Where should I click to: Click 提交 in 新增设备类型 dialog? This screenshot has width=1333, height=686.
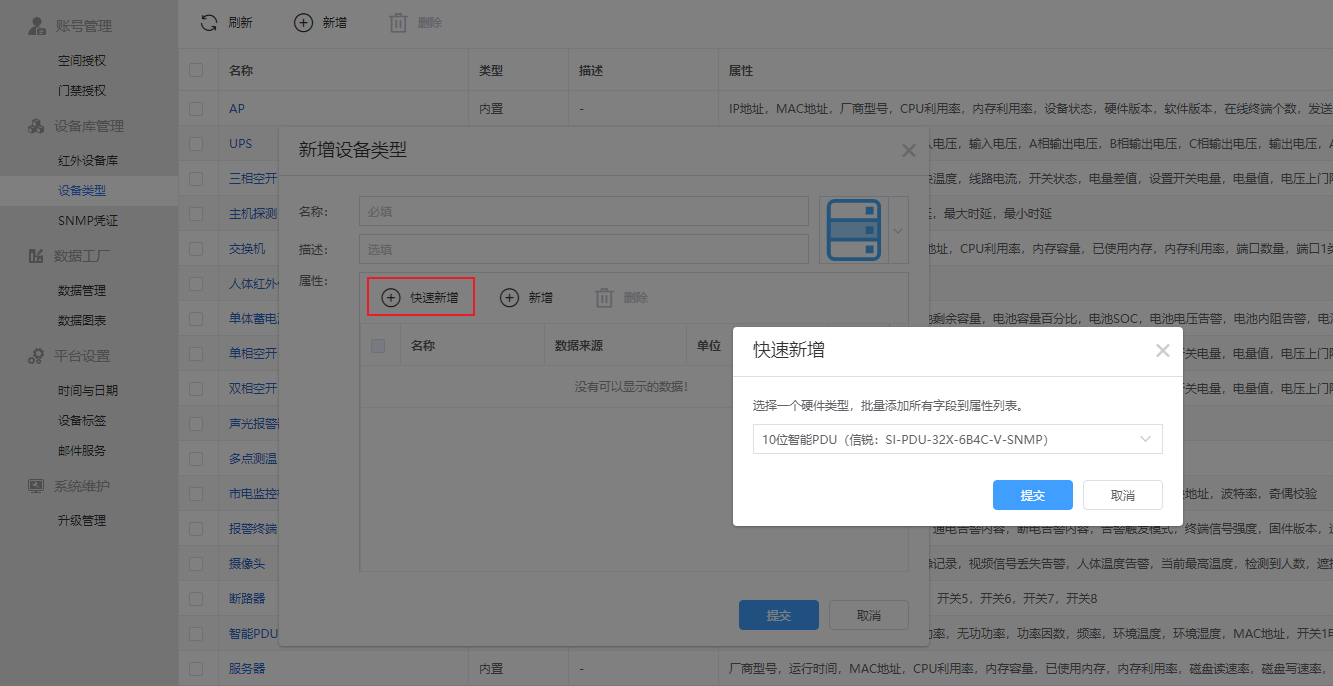point(779,615)
